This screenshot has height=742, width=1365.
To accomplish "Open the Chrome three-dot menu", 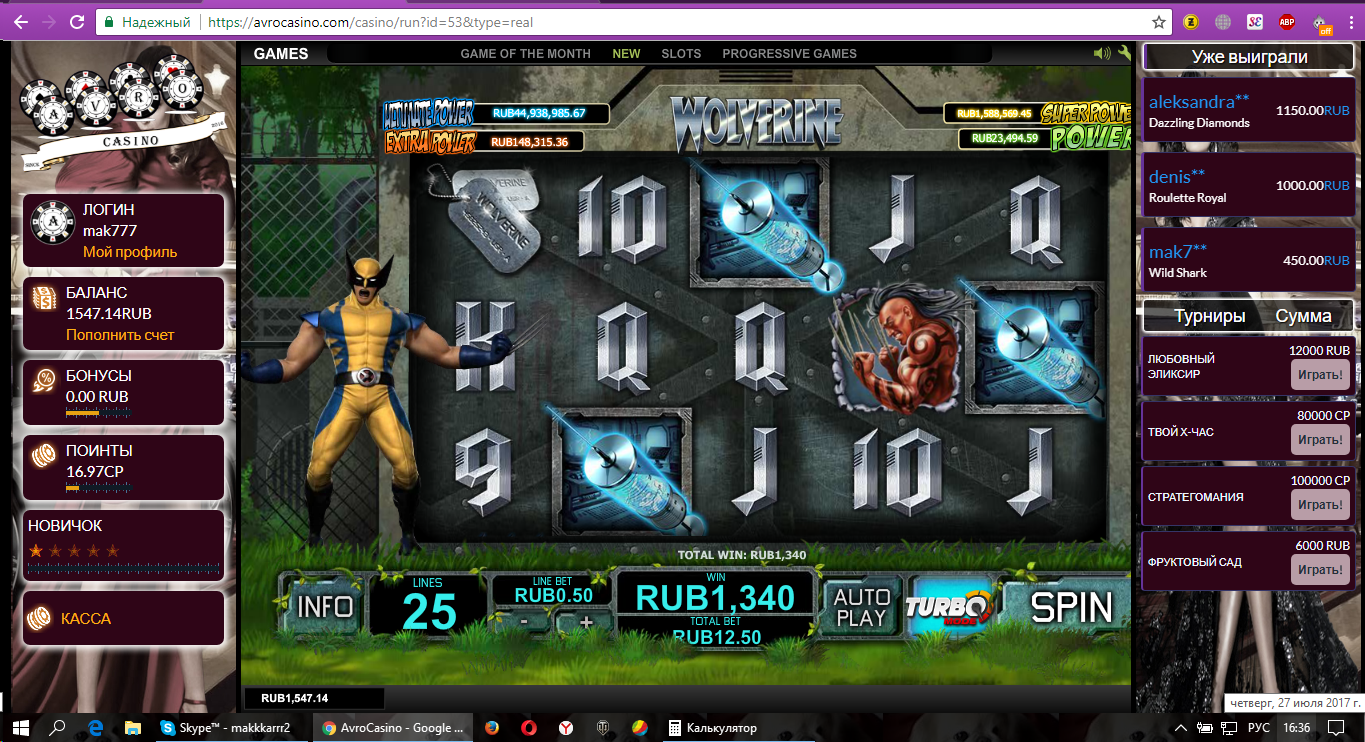I will point(1351,21).
